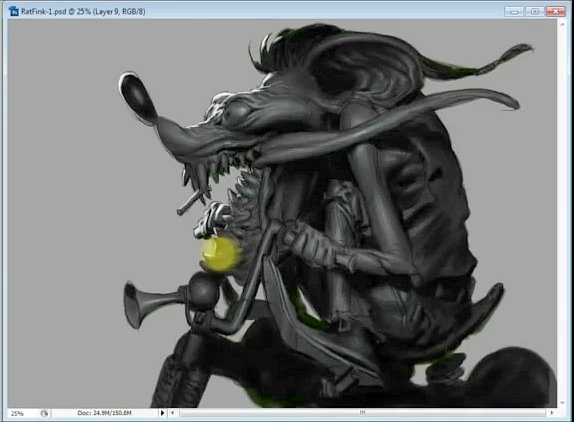Click the yellow headlight on the canvas

pyautogui.click(x=221, y=254)
